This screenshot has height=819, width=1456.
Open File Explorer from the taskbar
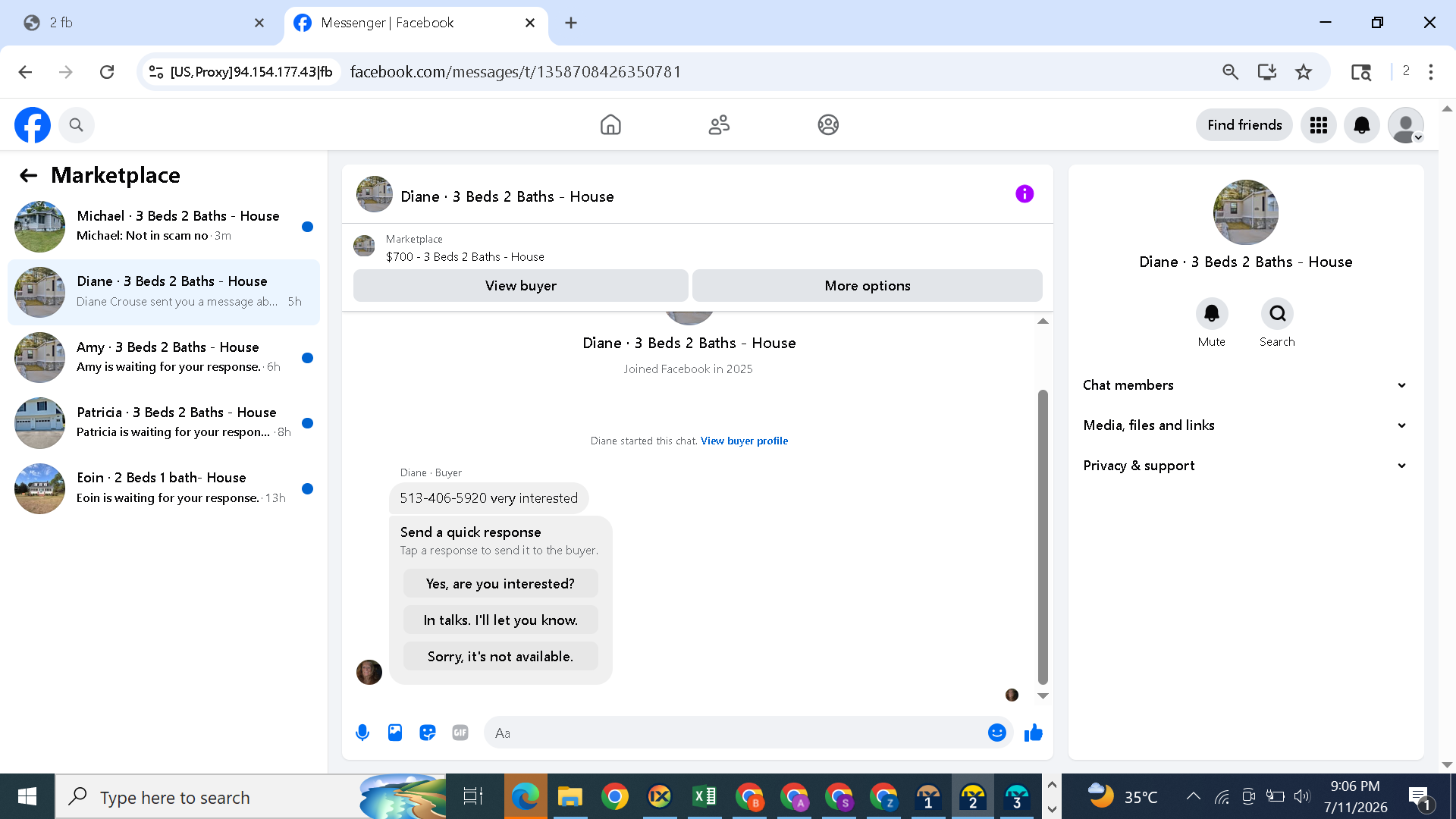(570, 796)
